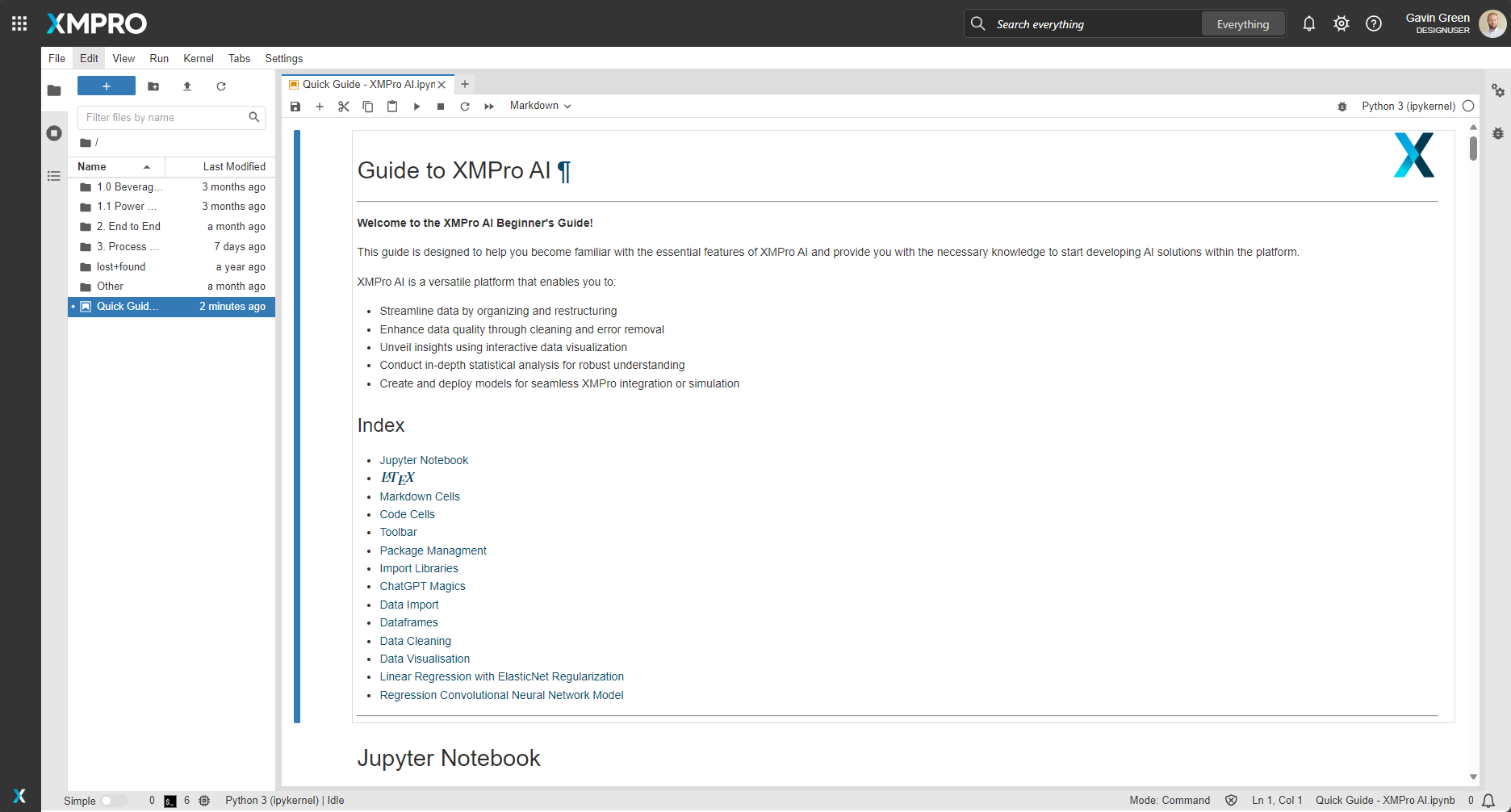Viewport: 1511px width, 812px height.
Task: Open the 1.0 Beverag... folder
Action: [x=172, y=186]
